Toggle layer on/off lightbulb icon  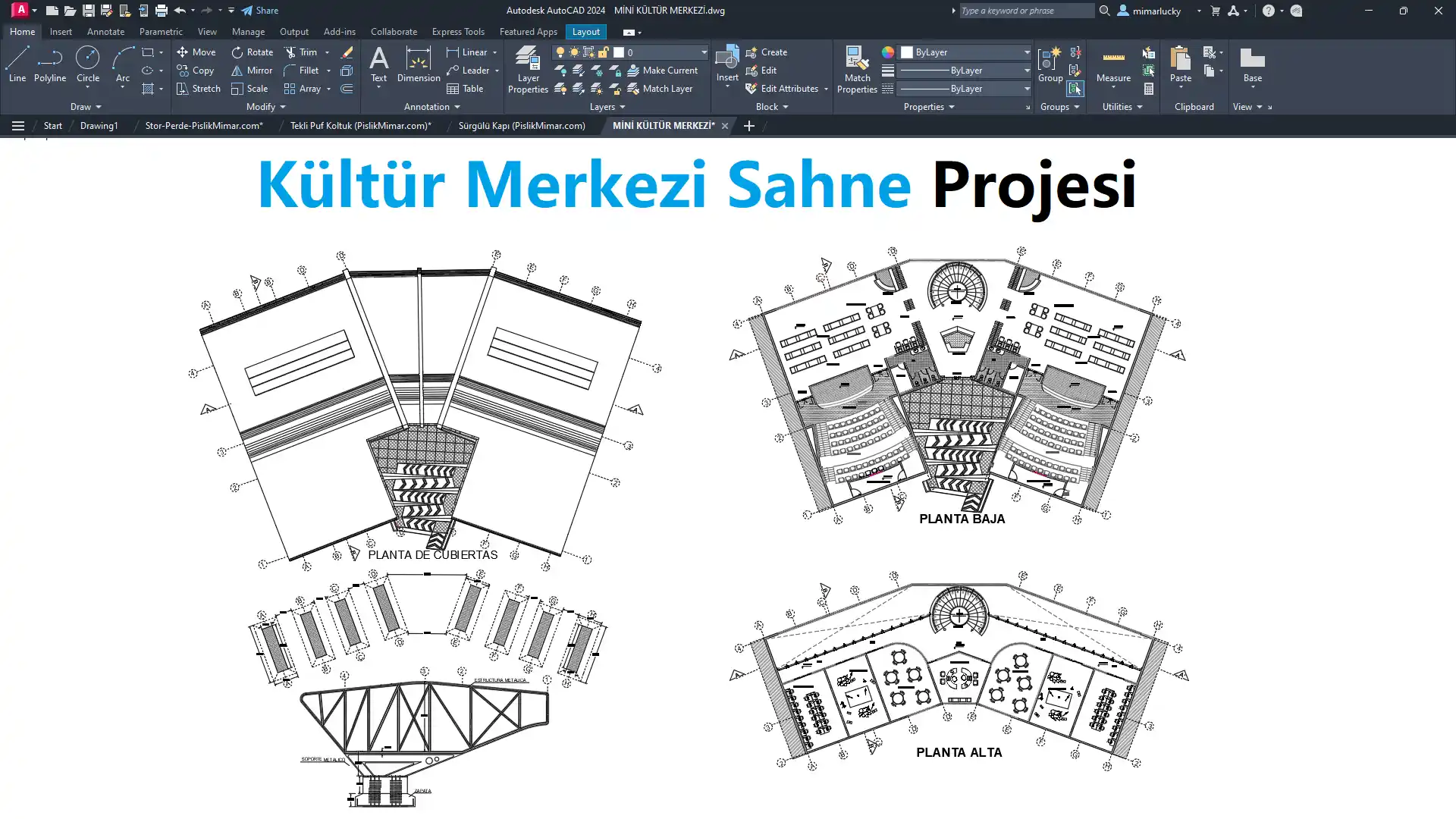coord(560,52)
